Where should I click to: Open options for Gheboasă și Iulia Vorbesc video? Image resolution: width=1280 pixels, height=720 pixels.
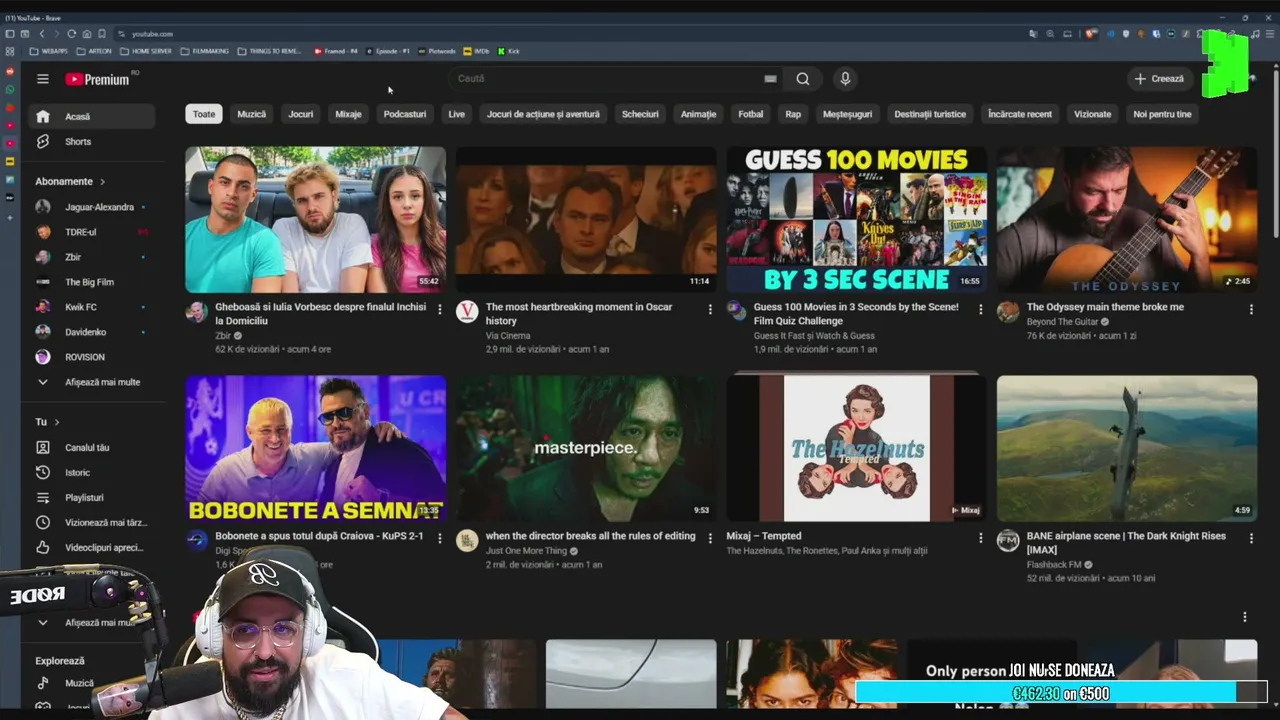click(x=439, y=310)
